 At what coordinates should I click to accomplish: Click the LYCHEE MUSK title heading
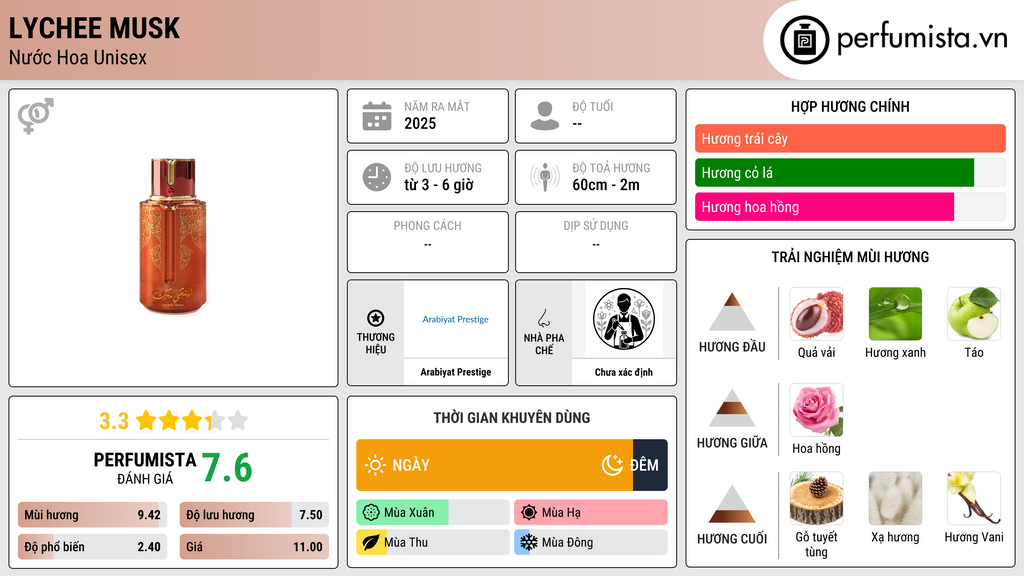click(x=94, y=28)
